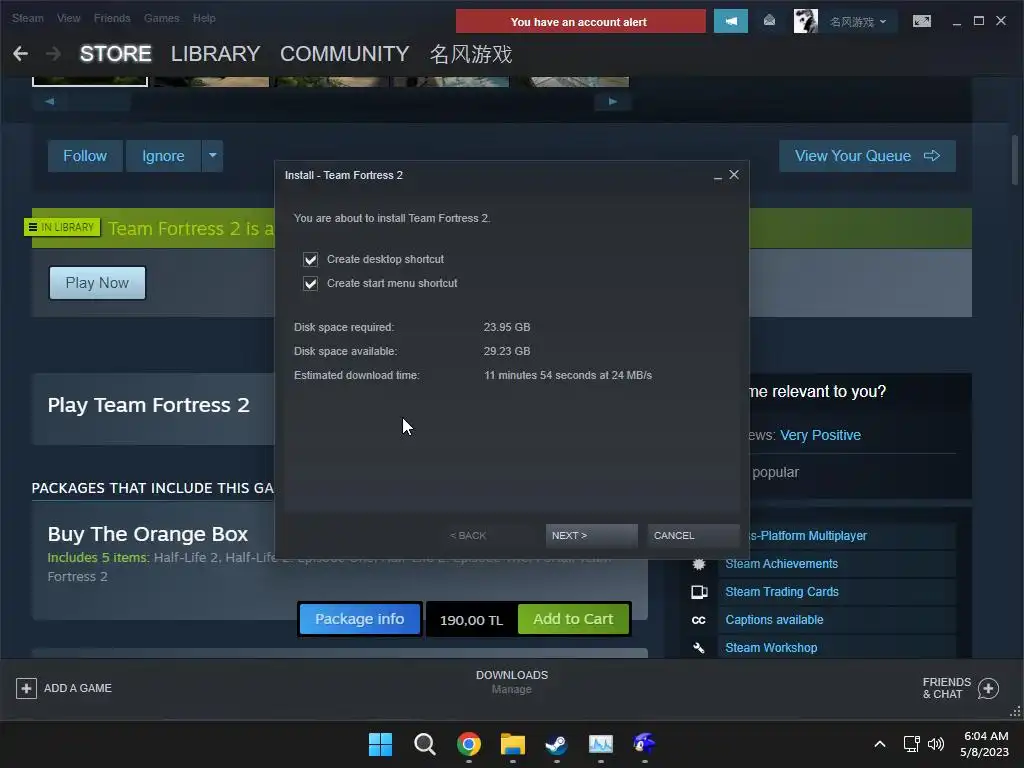The width and height of the screenshot is (1024, 768).
Task: Open the View menu
Action: 69,18
